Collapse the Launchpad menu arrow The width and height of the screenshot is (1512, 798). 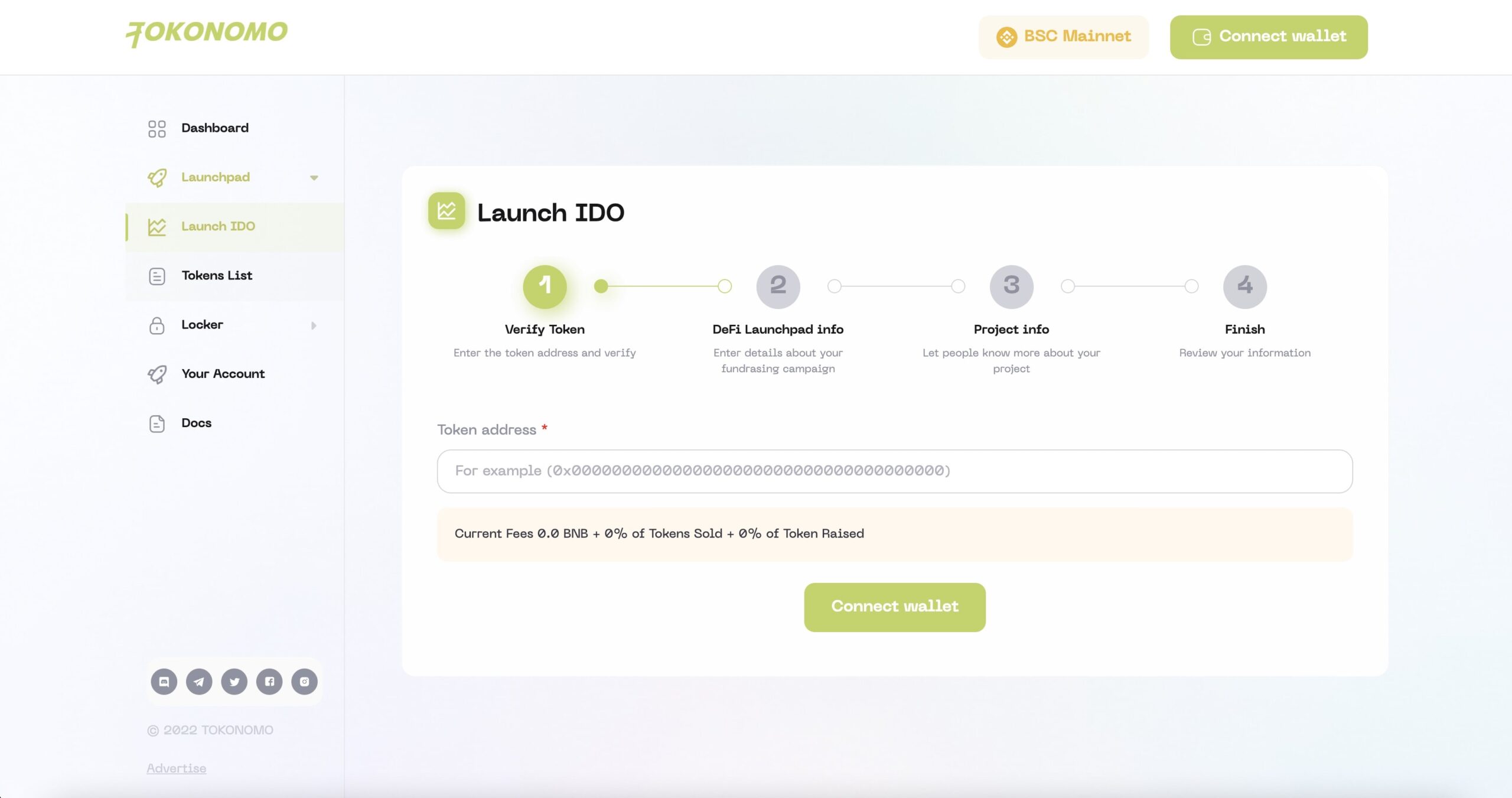pos(314,177)
